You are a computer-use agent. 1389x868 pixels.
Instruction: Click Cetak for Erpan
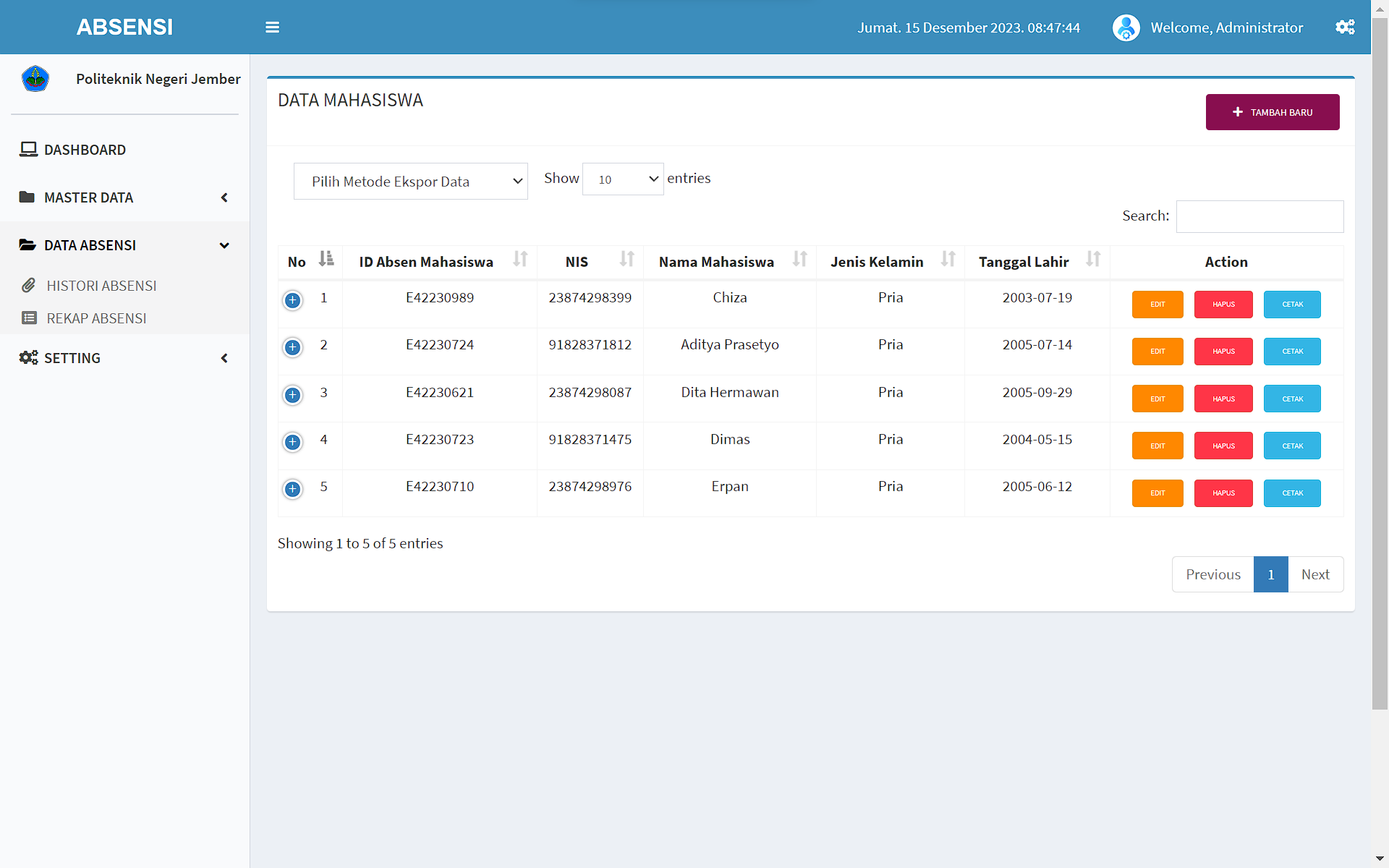(1292, 493)
